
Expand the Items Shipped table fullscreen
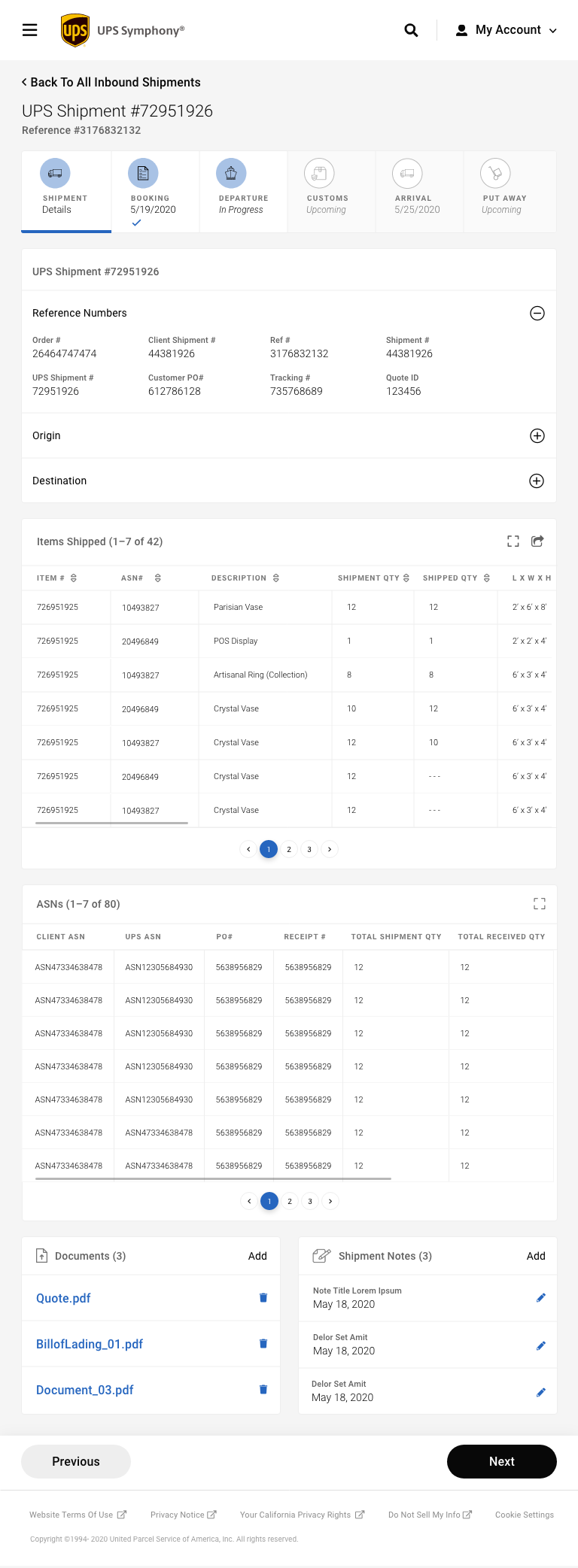coord(513,541)
